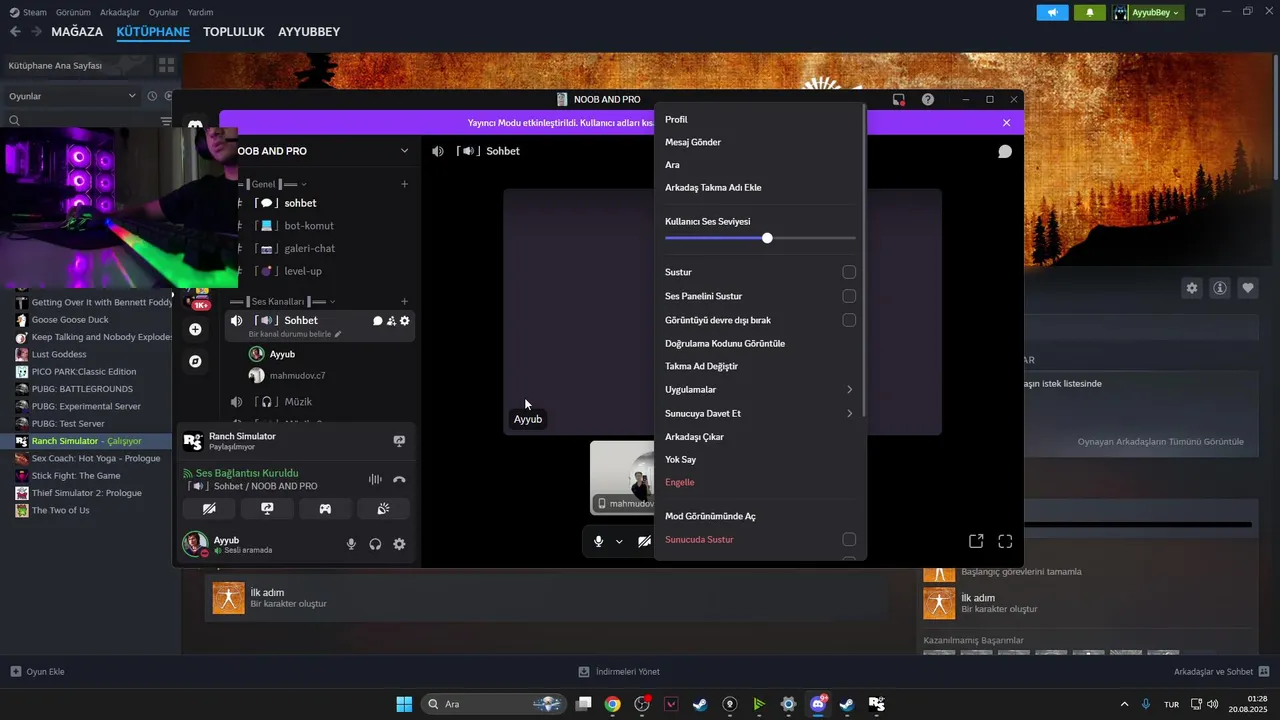Open the noise suppression waveform icon

(375, 480)
